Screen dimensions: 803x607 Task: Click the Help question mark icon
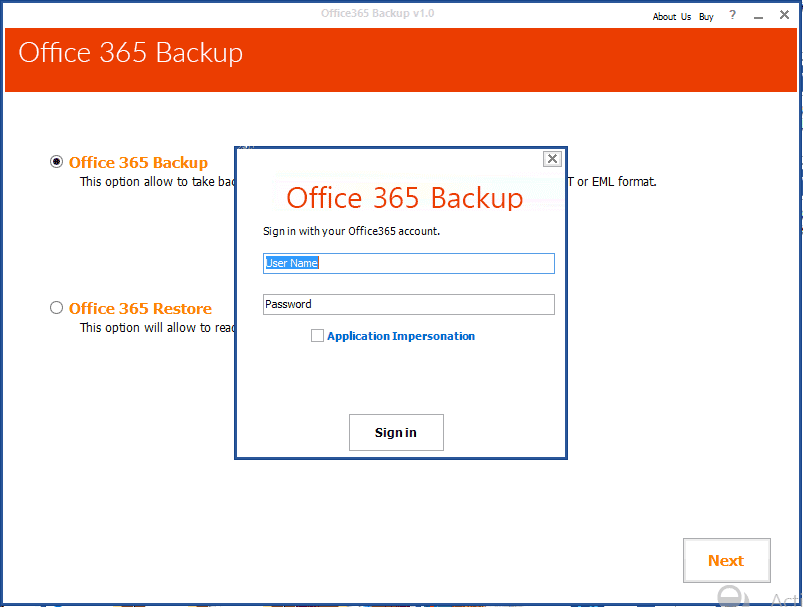click(x=732, y=15)
